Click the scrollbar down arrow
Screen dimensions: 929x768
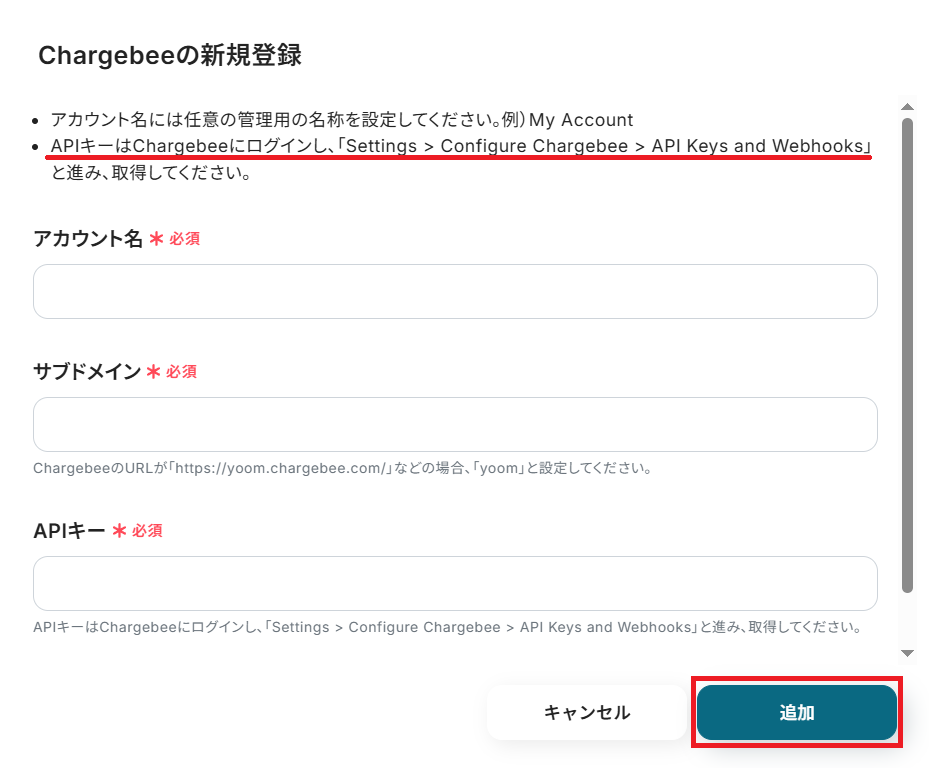click(x=907, y=653)
